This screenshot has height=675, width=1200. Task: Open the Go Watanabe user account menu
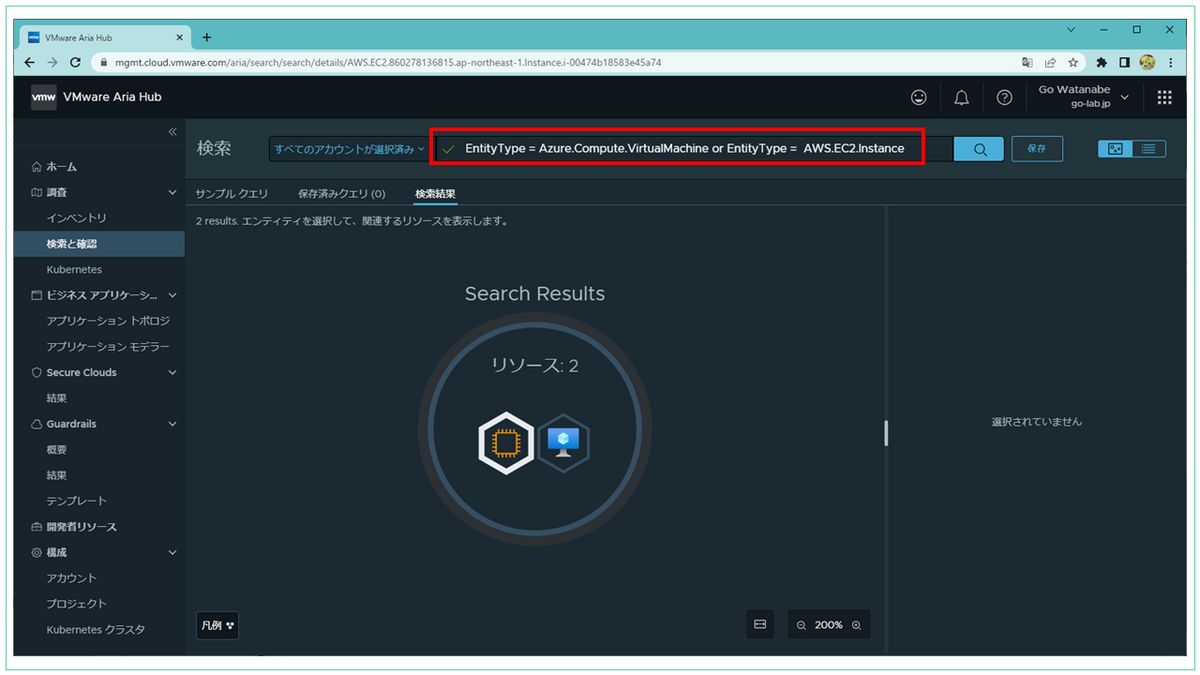1084,97
